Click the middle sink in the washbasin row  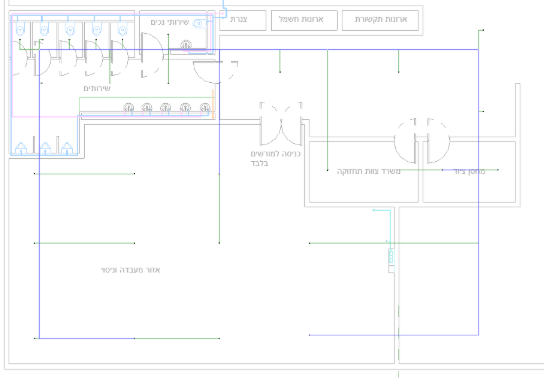point(165,107)
